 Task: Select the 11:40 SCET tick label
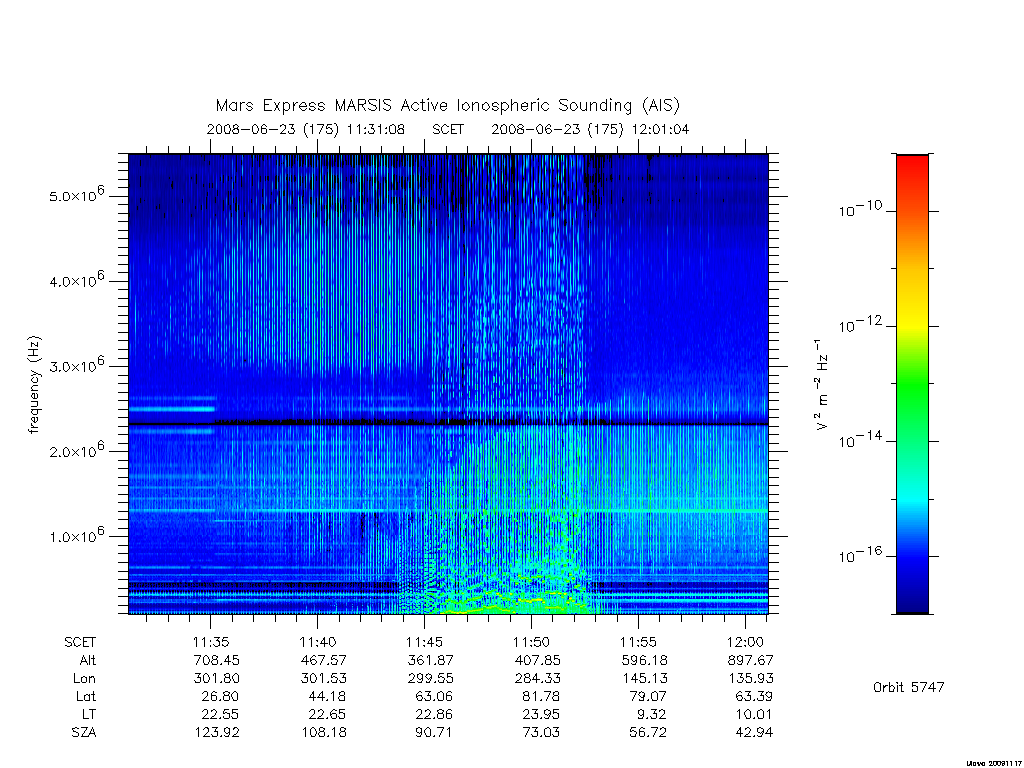click(x=317, y=642)
